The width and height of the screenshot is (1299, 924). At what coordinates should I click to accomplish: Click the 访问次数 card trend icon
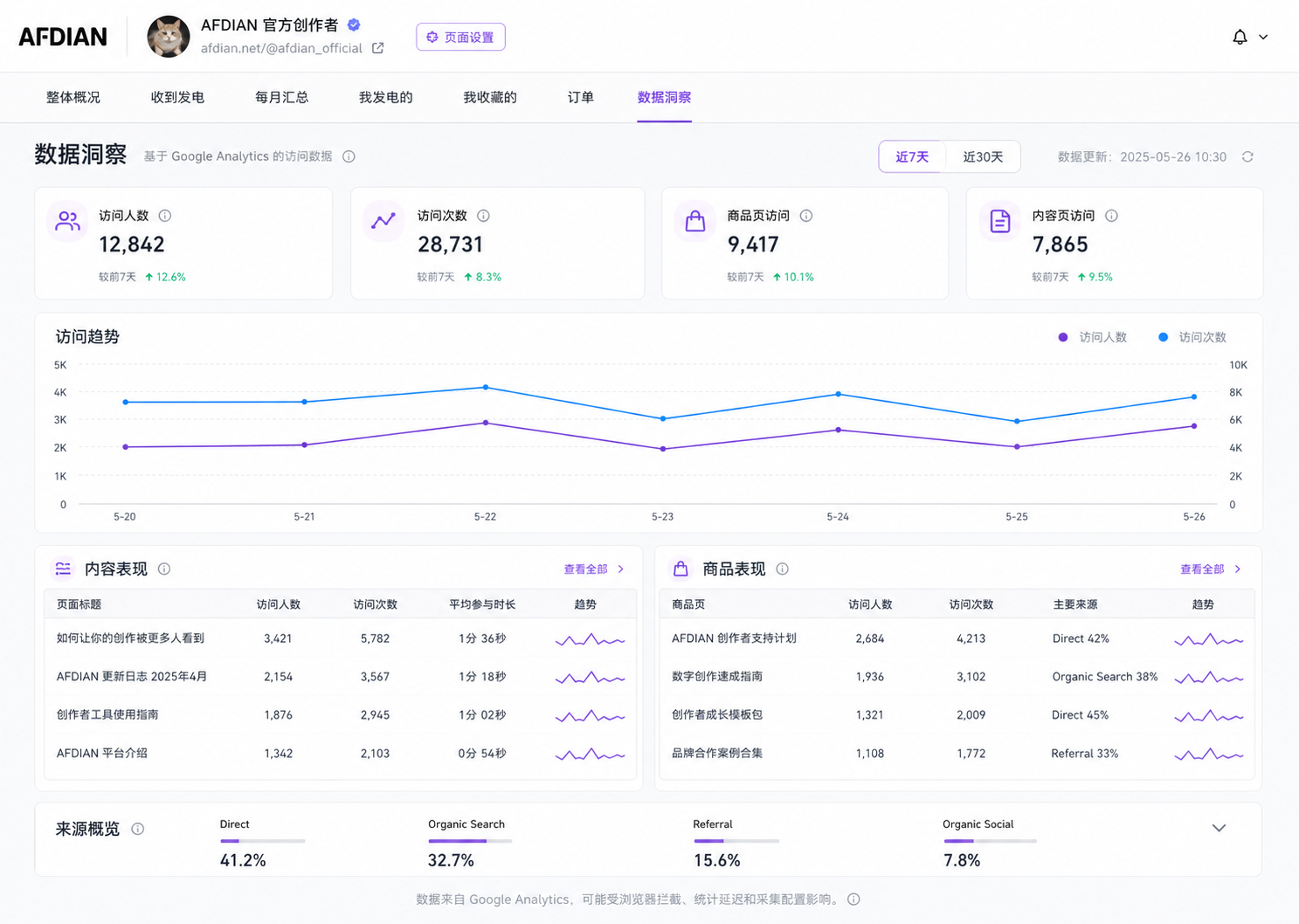pos(383,222)
